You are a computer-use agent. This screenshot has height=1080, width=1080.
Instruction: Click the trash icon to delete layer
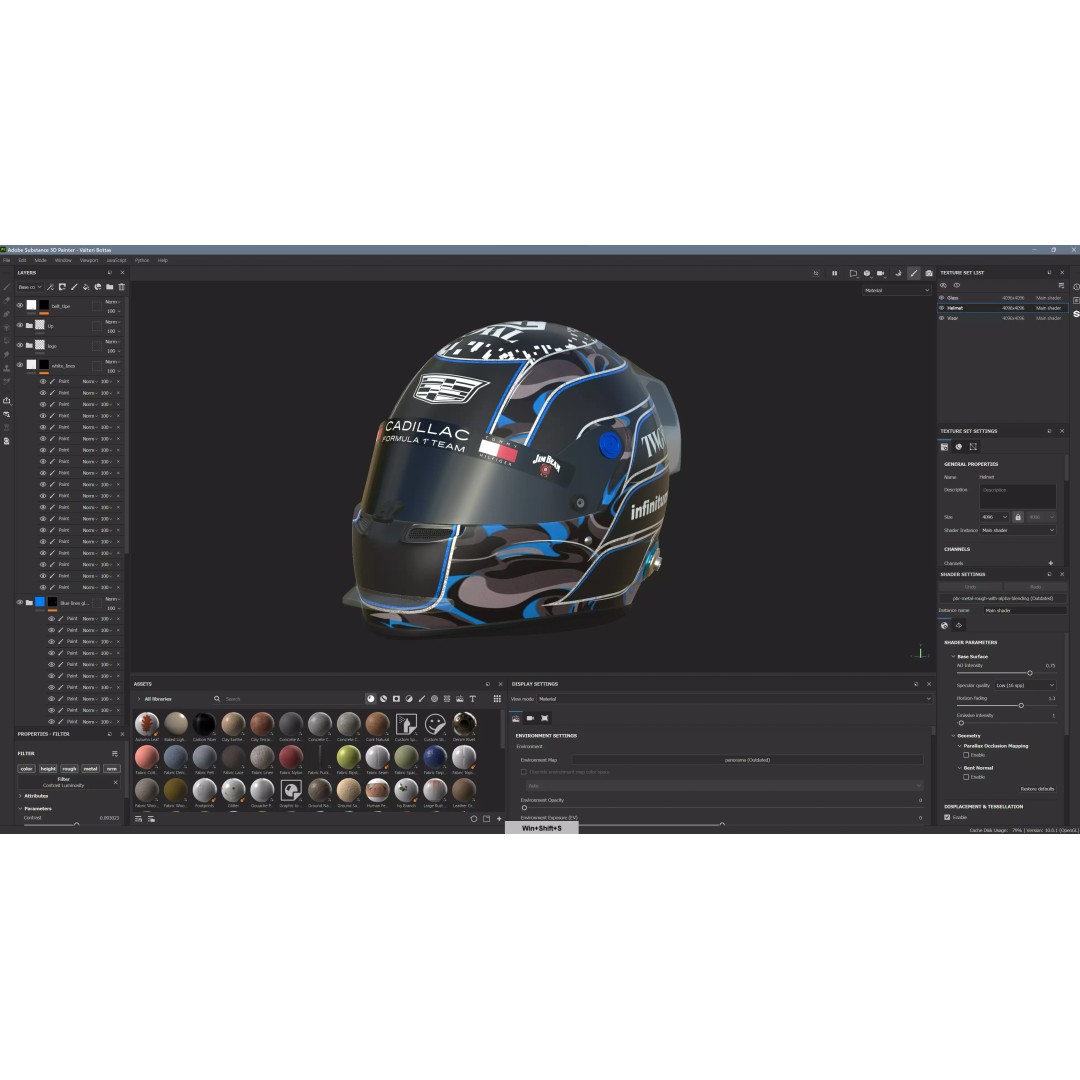(121, 287)
